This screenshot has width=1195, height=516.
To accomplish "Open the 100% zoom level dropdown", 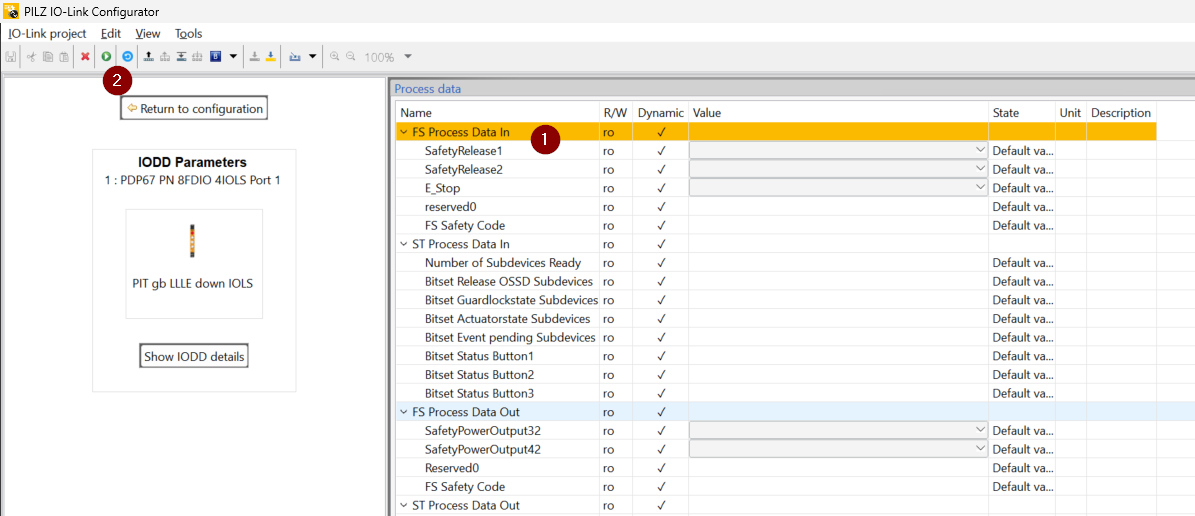I will [x=408, y=57].
